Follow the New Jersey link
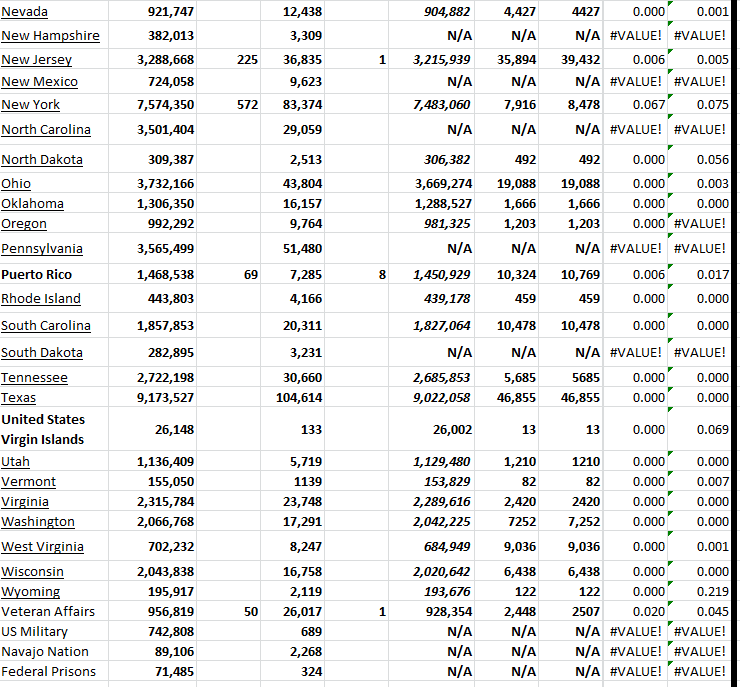Image resolution: width=740 pixels, height=687 pixels. click(36, 60)
